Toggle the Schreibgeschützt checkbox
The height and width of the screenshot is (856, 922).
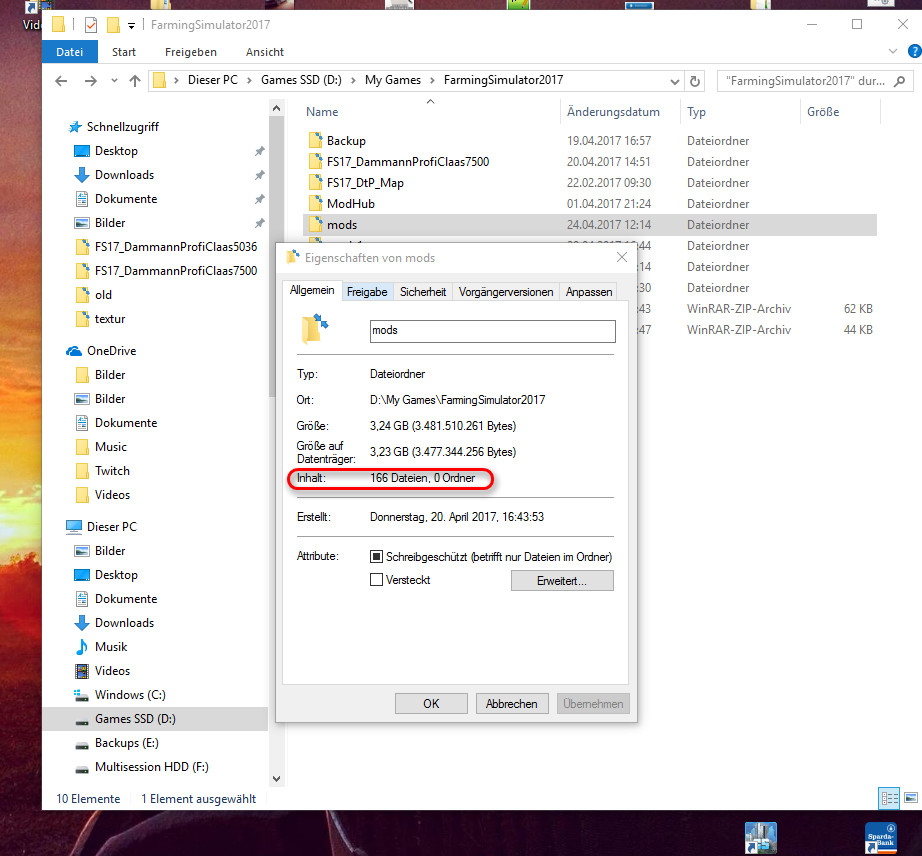[377, 557]
